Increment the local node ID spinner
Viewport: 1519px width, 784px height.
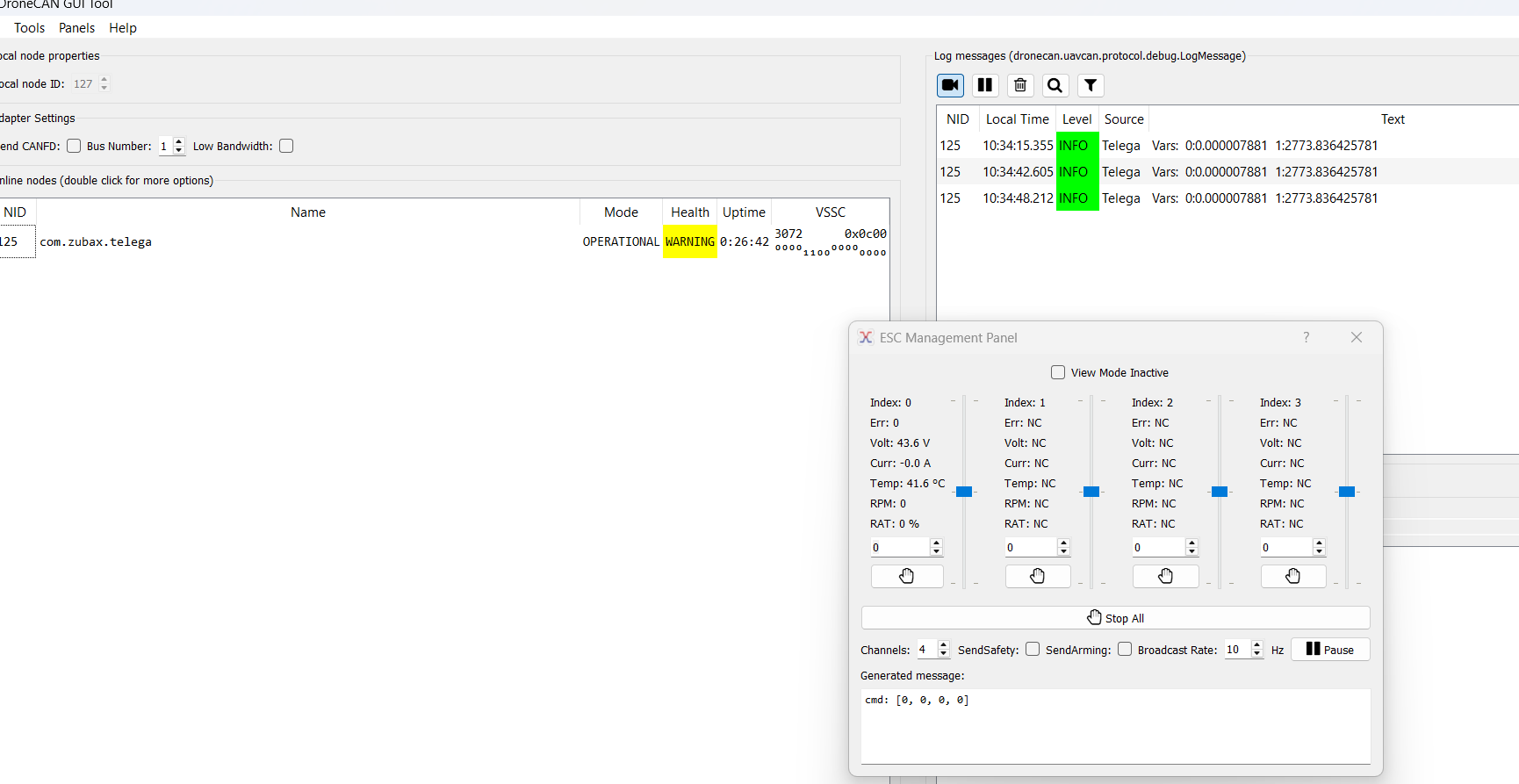pyautogui.click(x=104, y=79)
